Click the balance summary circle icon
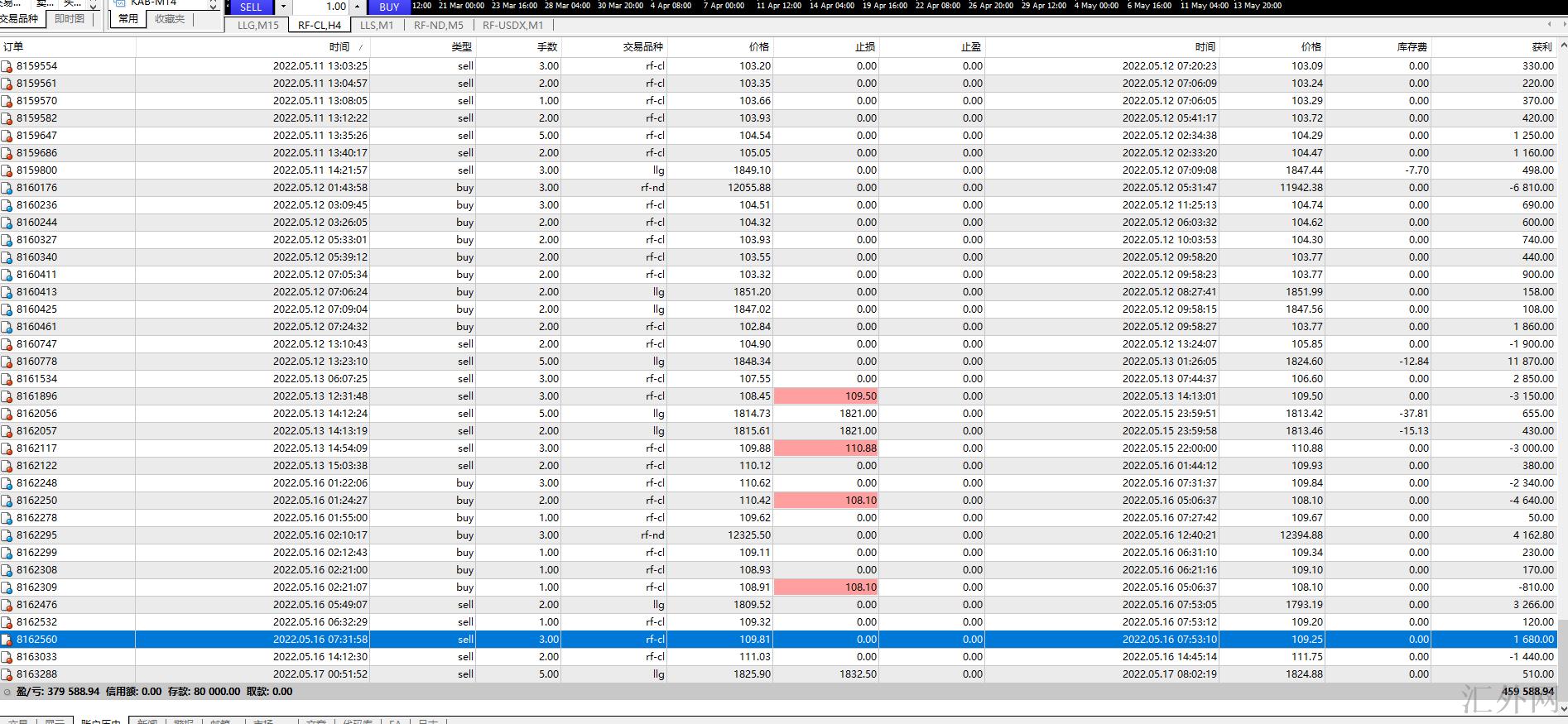The width and height of the screenshot is (1568, 724). point(7,692)
